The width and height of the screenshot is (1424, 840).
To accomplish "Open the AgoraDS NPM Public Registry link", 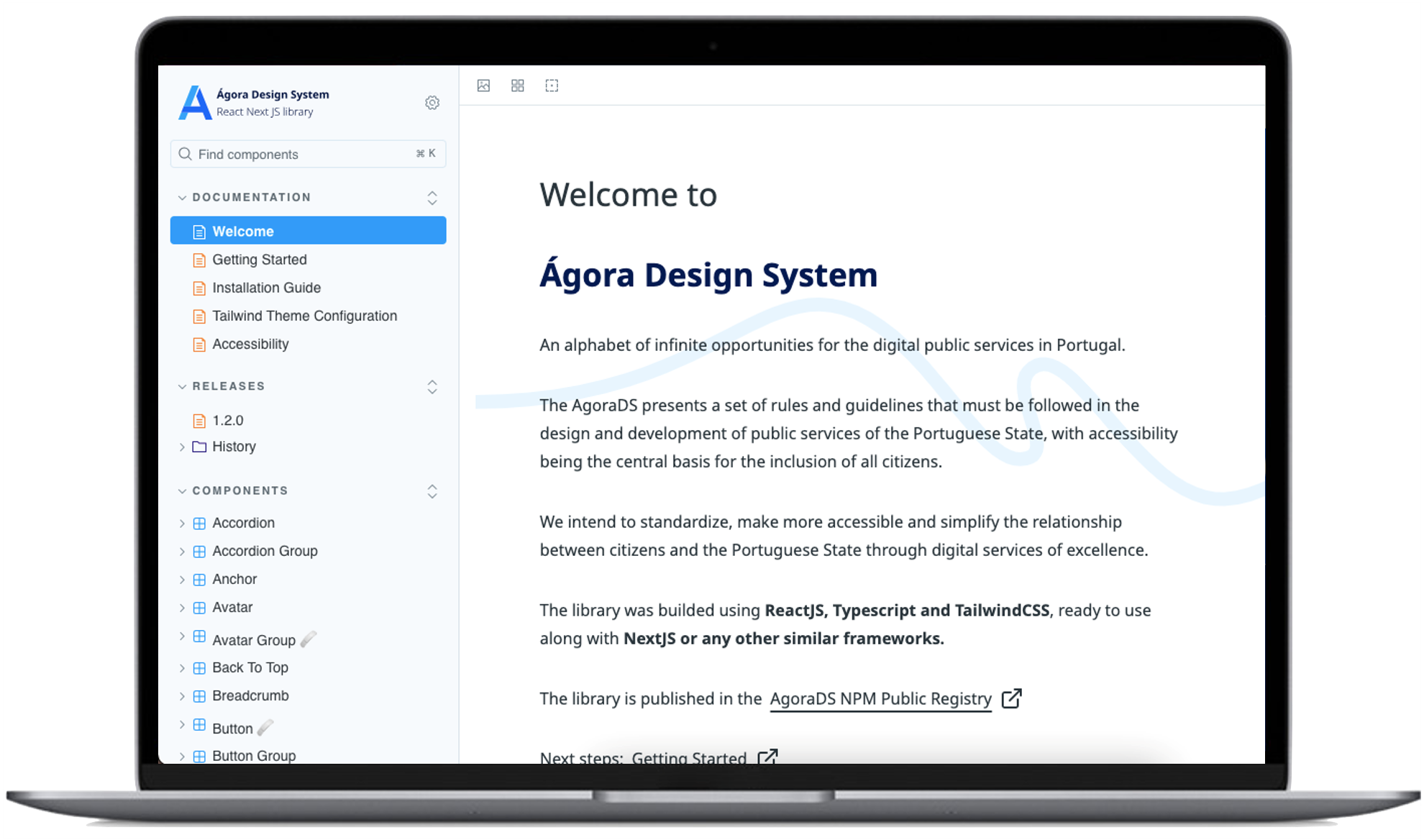I will pyautogui.click(x=880, y=698).
